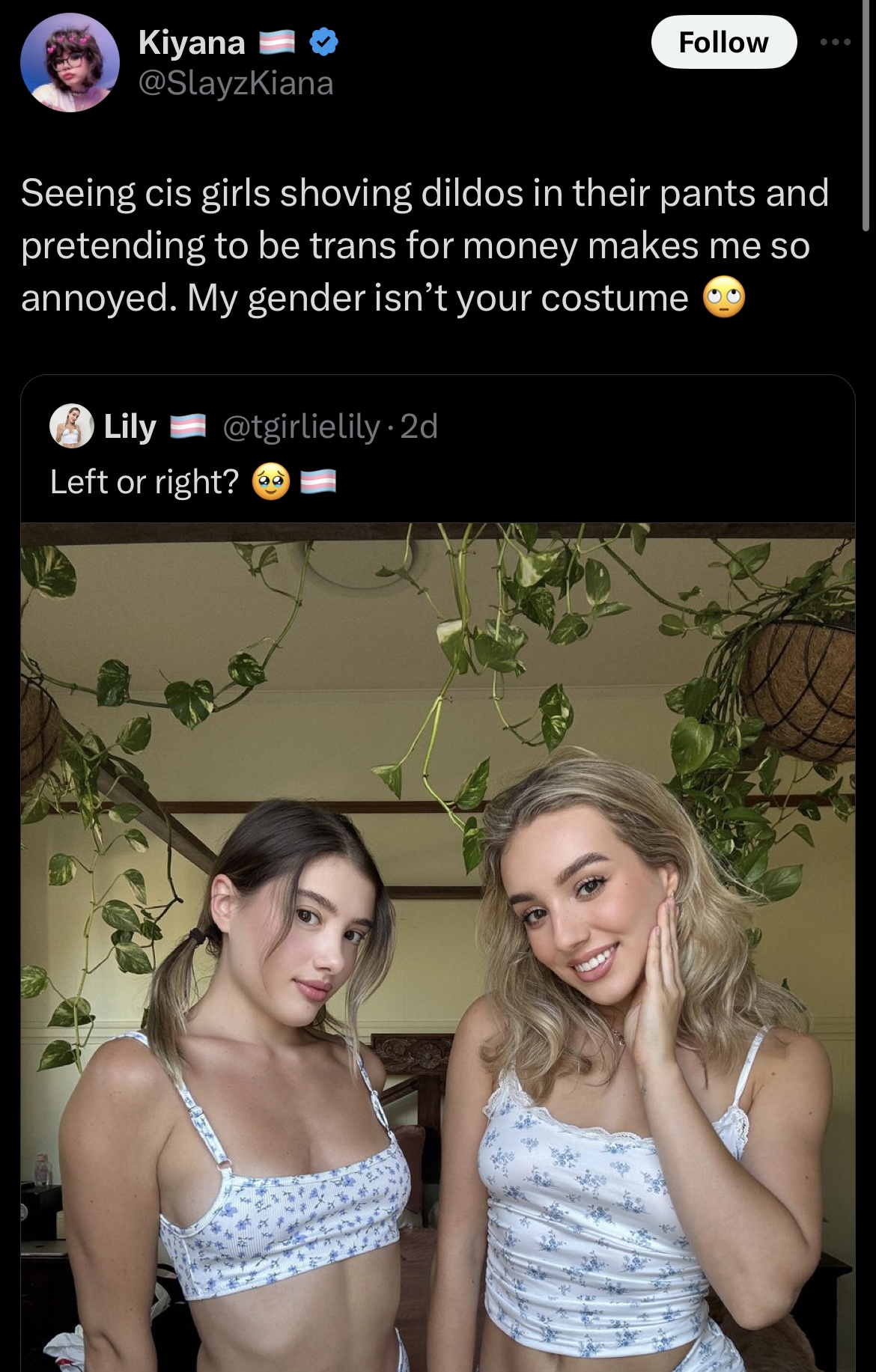The height and width of the screenshot is (1372, 876).
Task: Click trans flag emoji beside Lily
Action: click(188, 427)
